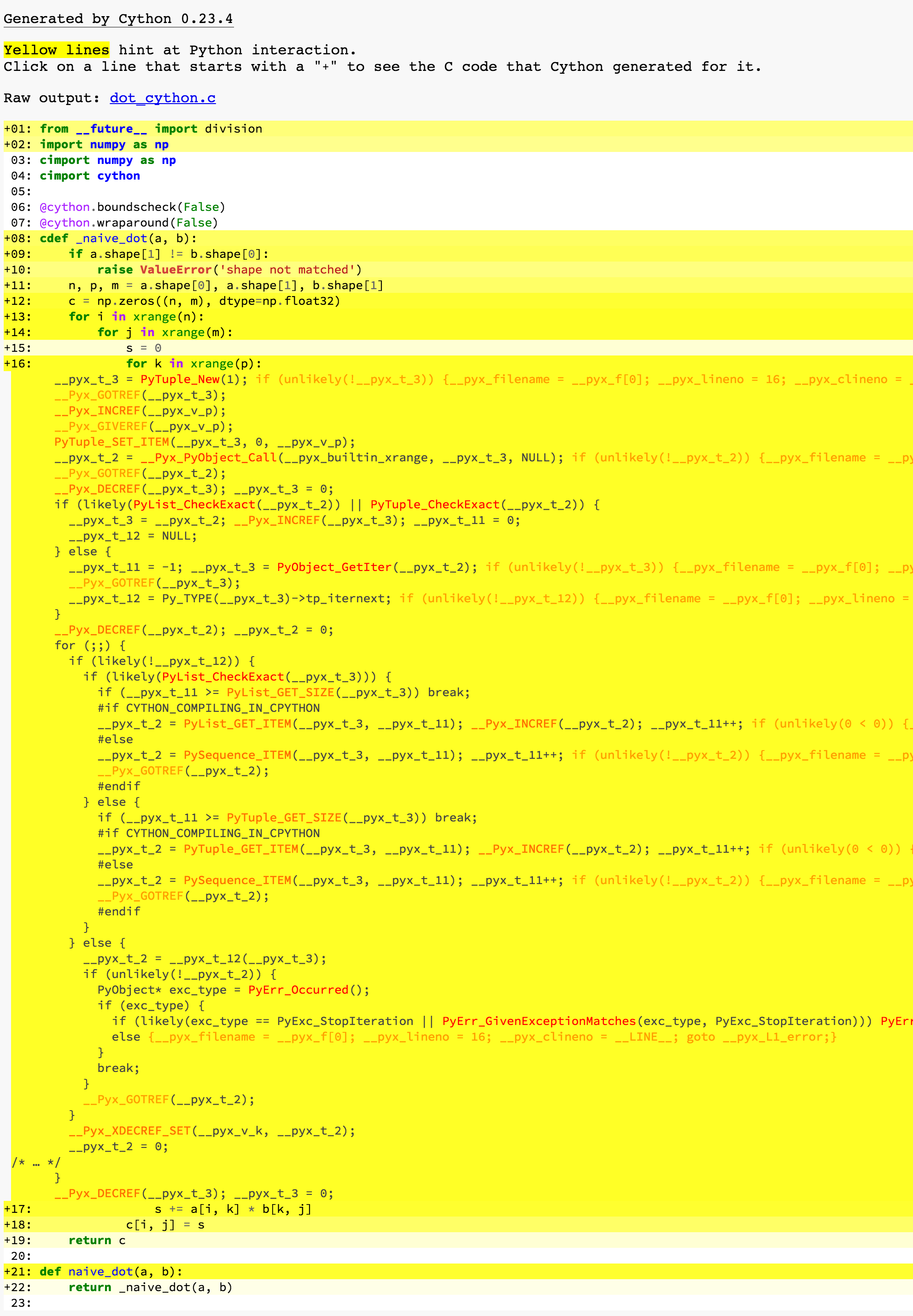Expand line 18 c[i, j] = s
Screen dimensions: 913x1316
coord(165,1224)
